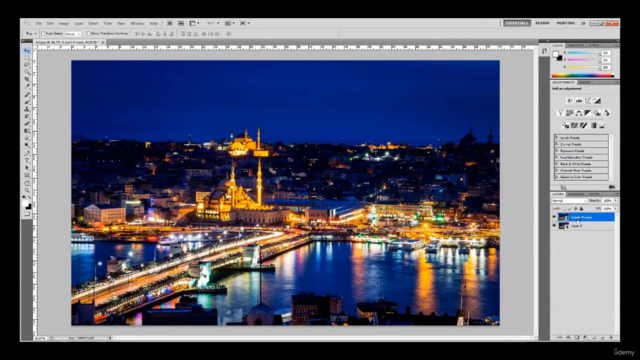This screenshot has height=360, width=640.
Task: Open the layer blend mode dropdown
Action: point(569,201)
